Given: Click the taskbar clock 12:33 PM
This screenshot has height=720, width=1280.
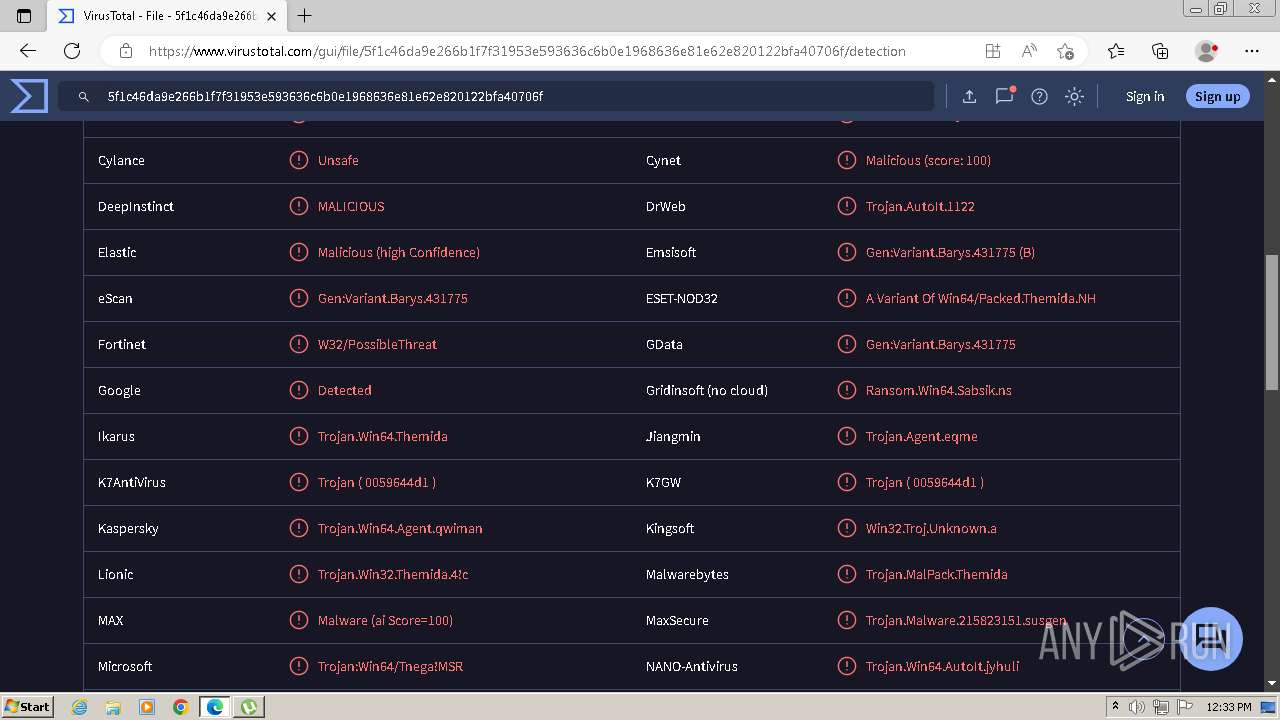Looking at the screenshot, I should 1229,707.
